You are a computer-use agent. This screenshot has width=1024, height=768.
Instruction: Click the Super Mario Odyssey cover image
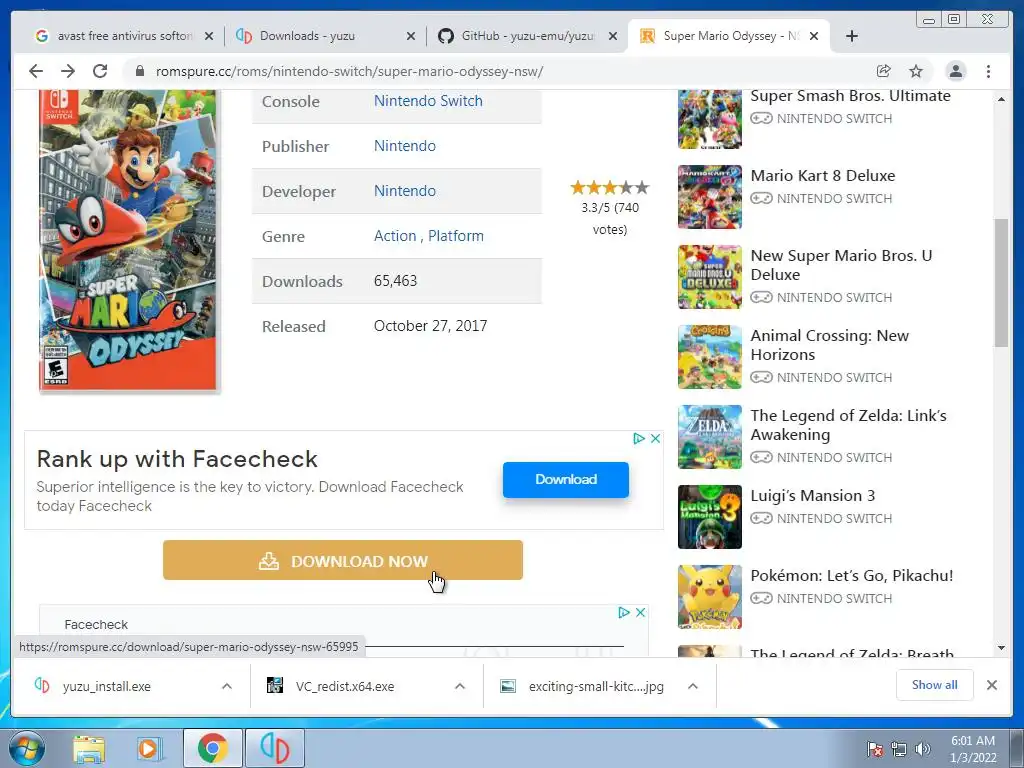tap(128, 240)
